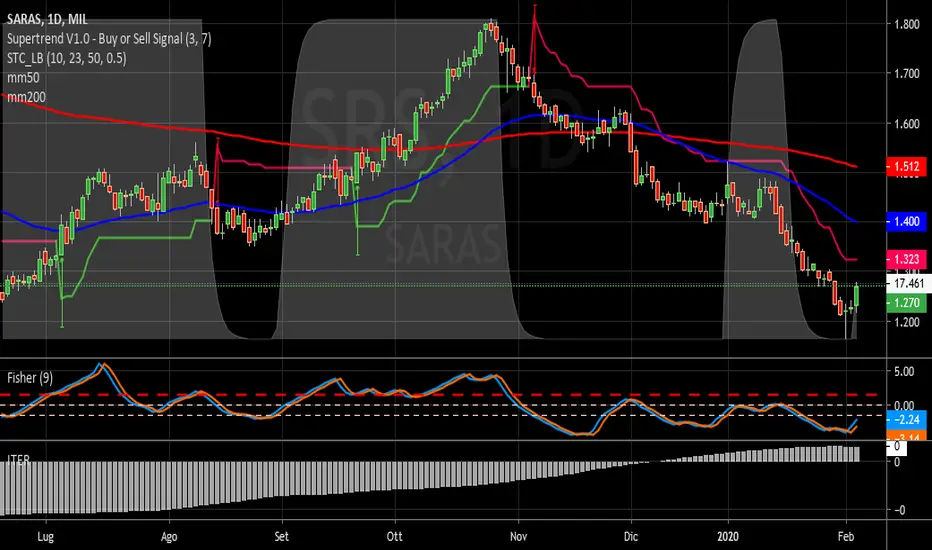Click the 1.700 price axis label
The height and width of the screenshot is (550, 932).
(x=906, y=74)
